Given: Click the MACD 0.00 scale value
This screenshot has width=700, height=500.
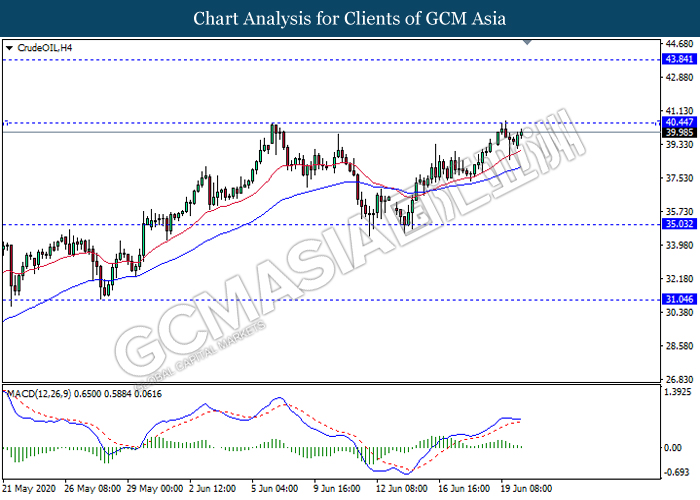Looking at the screenshot, I should (x=673, y=448).
